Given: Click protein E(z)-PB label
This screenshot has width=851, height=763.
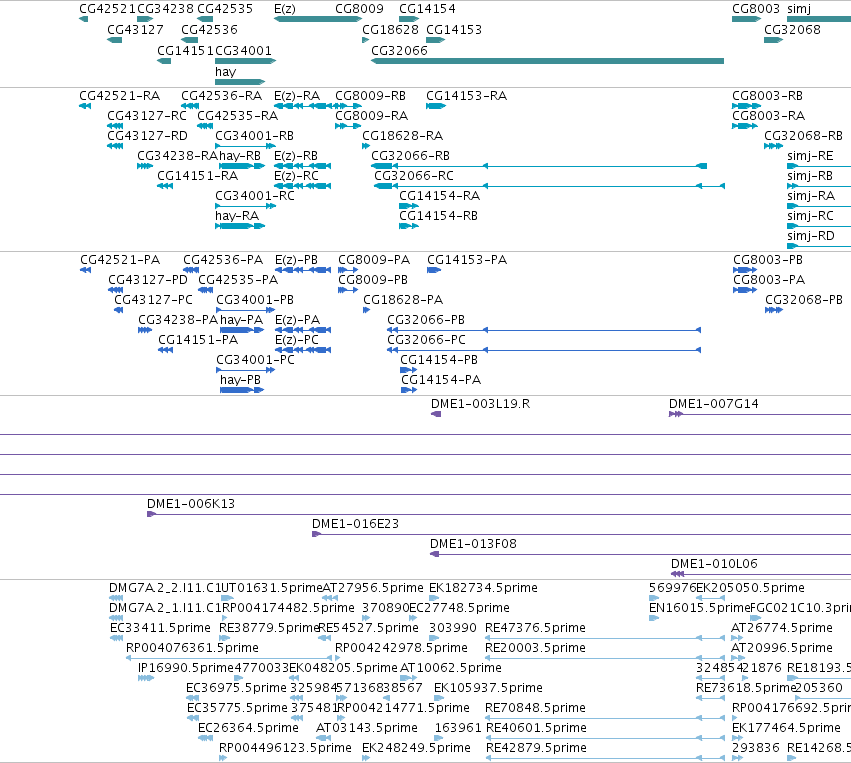Looking at the screenshot, I should (296, 260).
